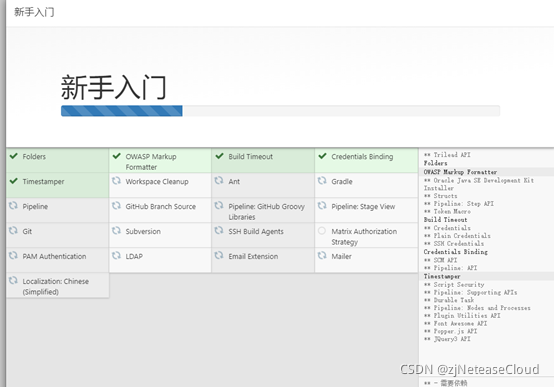The height and width of the screenshot is (387, 554).
Task: Click the checkmark icon for Build Timeout
Action: coord(219,156)
